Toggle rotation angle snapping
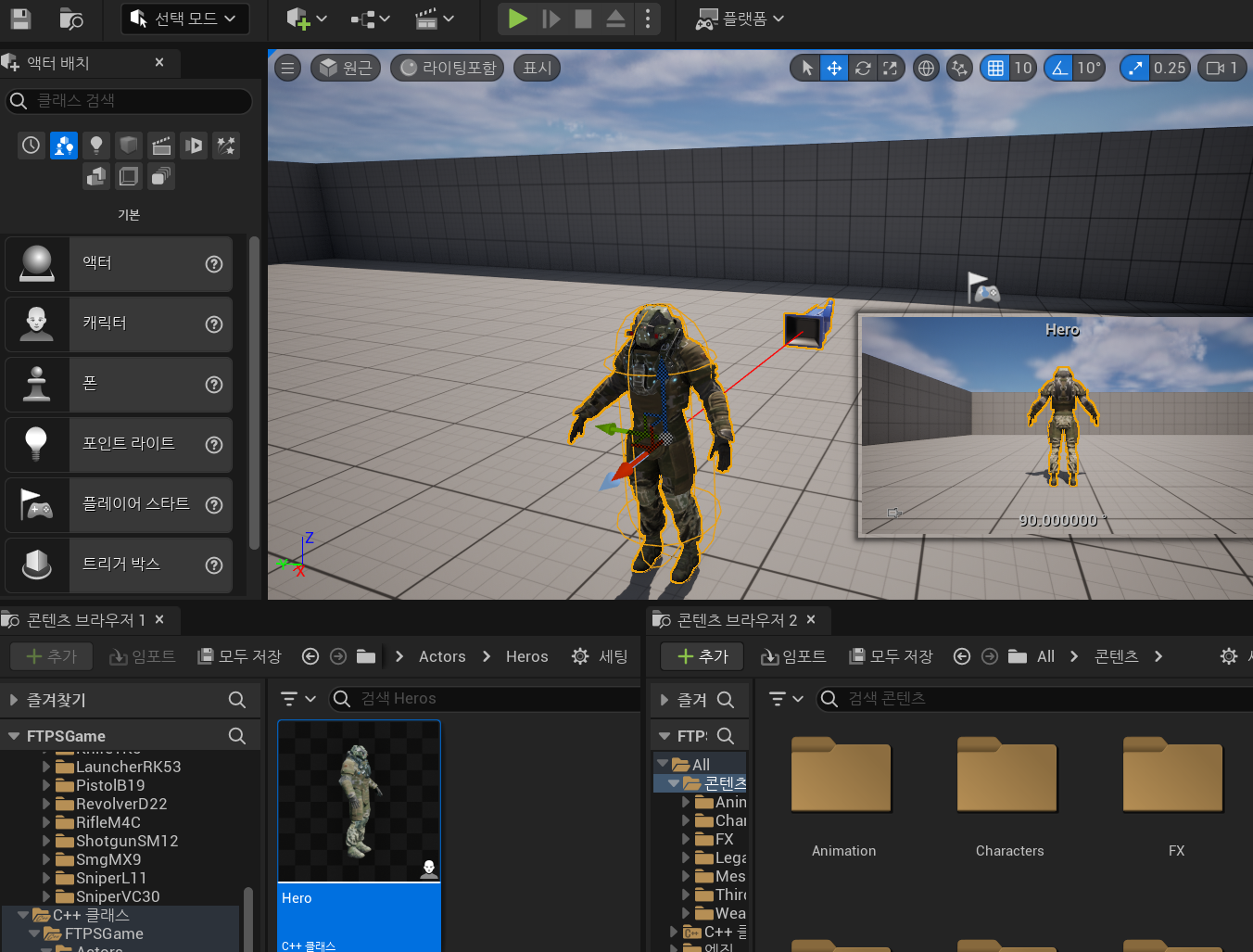The image size is (1253, 952). pyautogui.click(x=1059, y=68)
